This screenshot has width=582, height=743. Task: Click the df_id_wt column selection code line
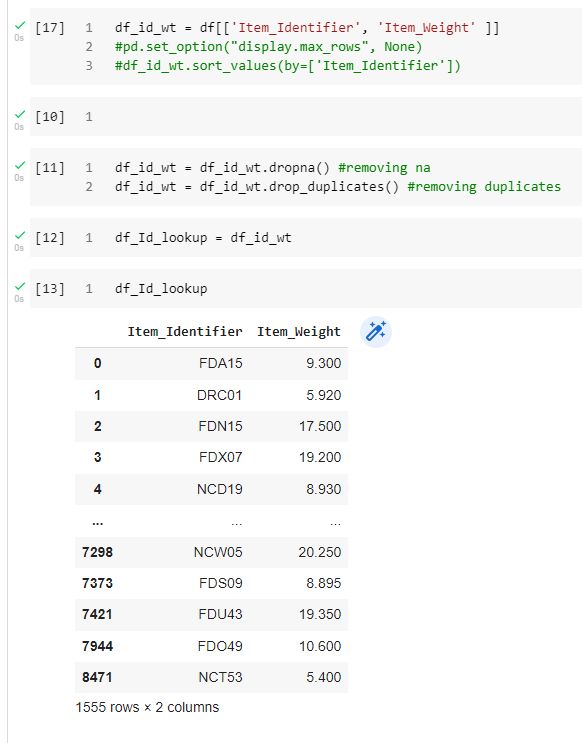tap(307, 27)
